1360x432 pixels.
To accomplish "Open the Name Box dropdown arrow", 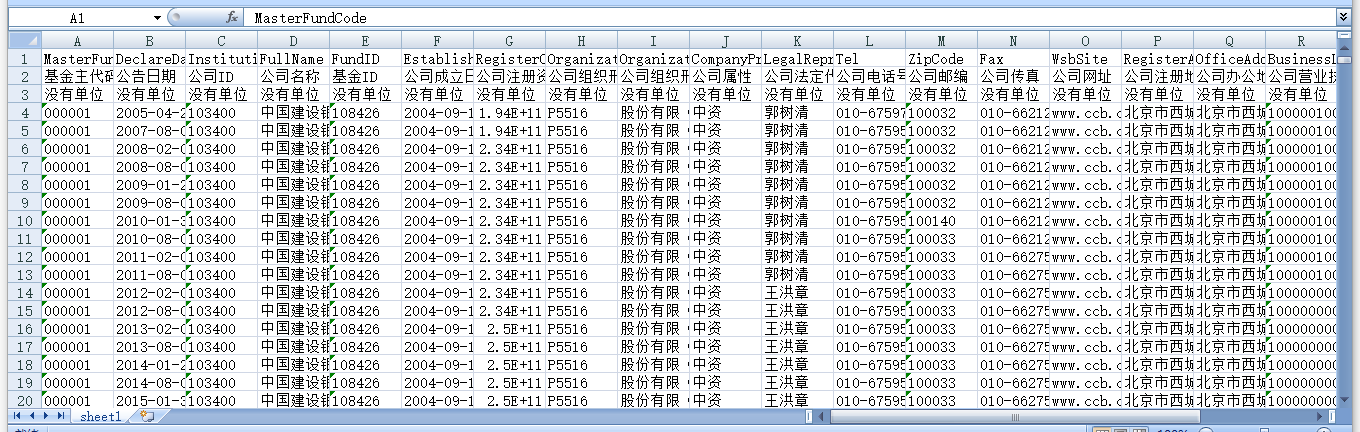I will click(x=157, y=18).
